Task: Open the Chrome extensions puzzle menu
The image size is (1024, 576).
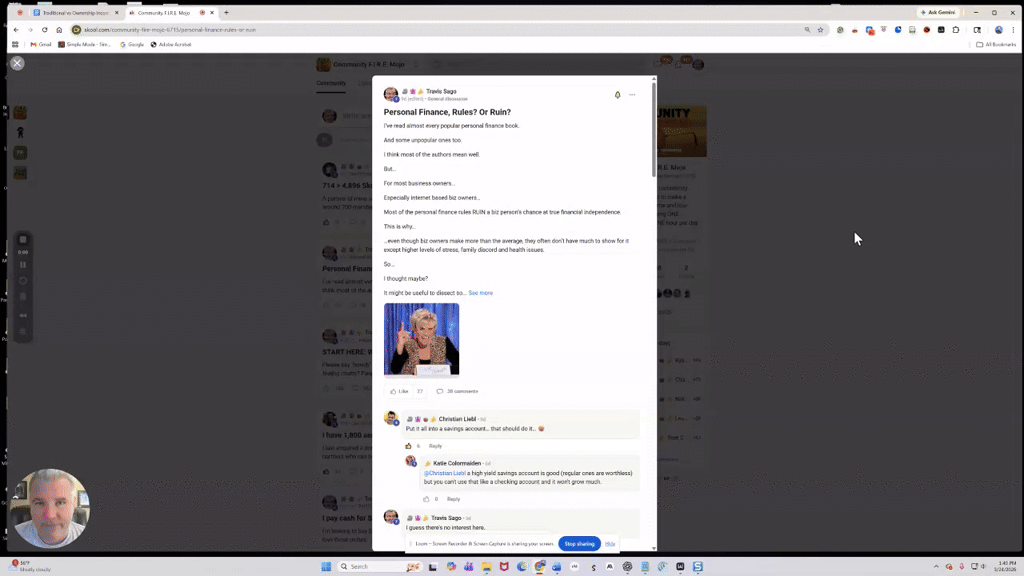Action: point(955,30)
